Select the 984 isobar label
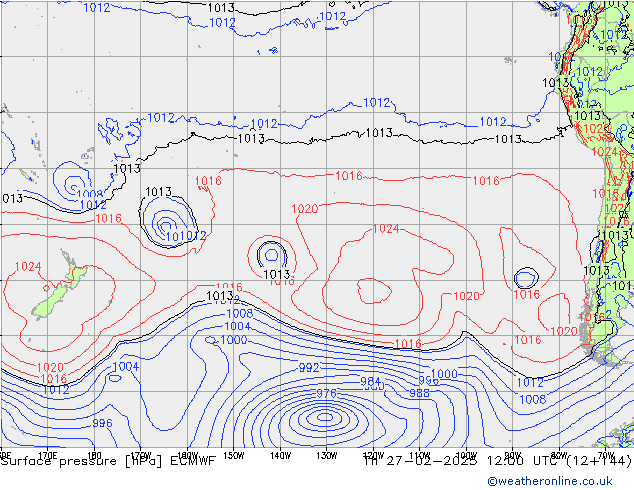Screen dimensions: 634x490 click(370, 381)
